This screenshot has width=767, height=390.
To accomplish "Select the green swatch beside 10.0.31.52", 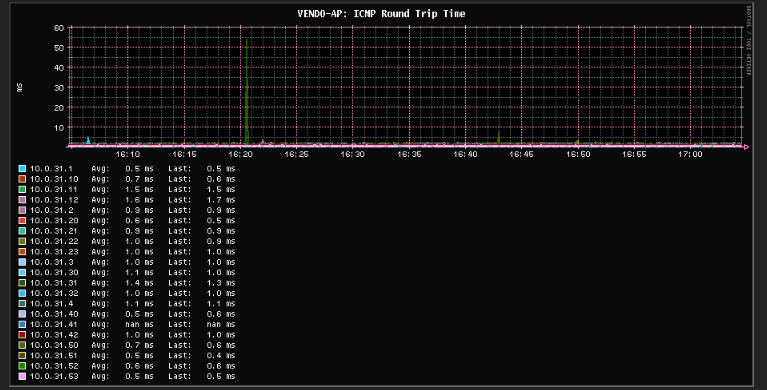I will pos(22,366).
